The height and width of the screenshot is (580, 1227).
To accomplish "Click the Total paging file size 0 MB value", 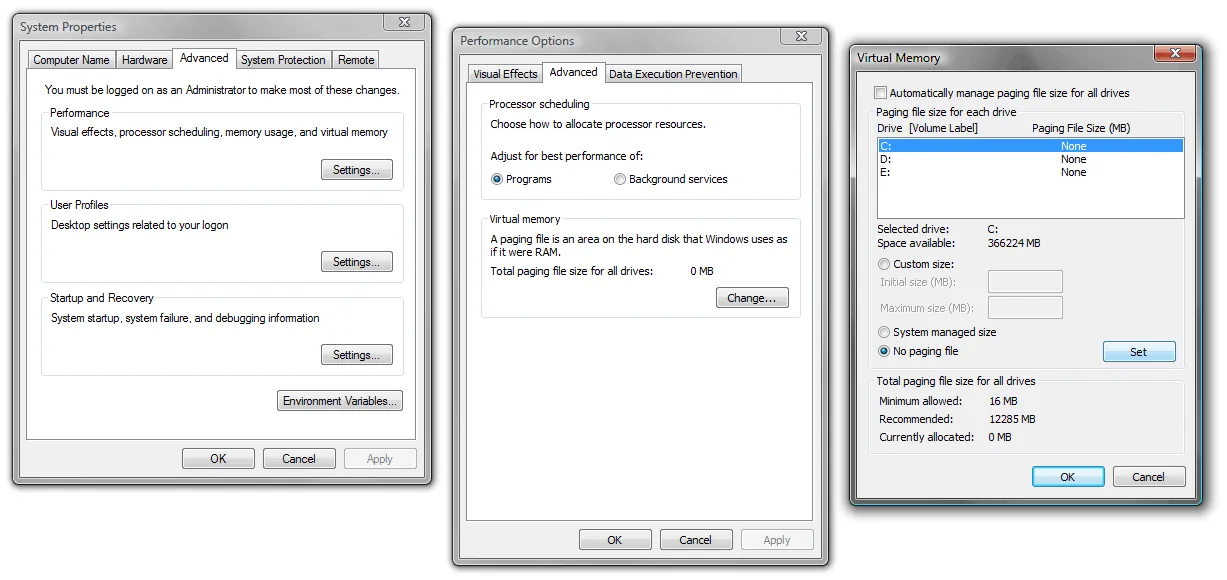I will [x=701, y=271].
